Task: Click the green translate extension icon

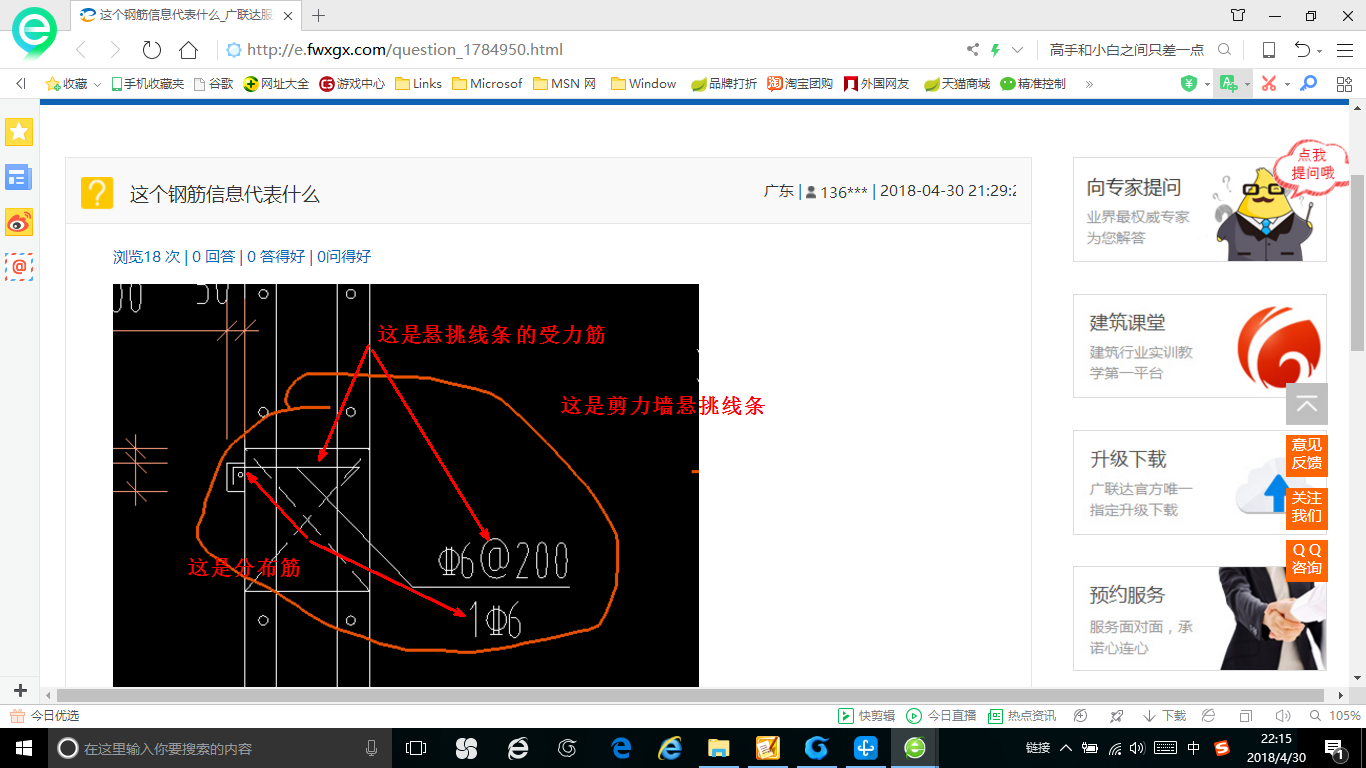Action: pyautogui.click(x=1228, y=84)
